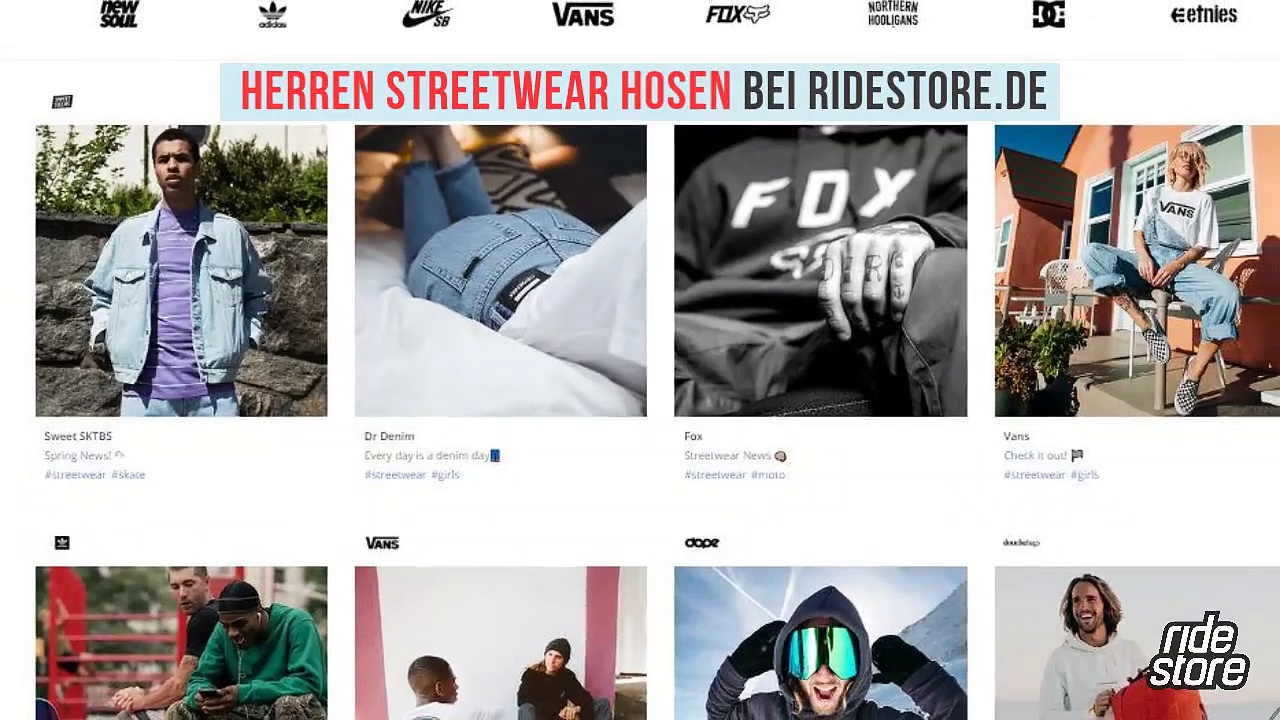The image size is (1280, 720).
Task: Open the Adidas brand logo
Action: pos(272,15)
